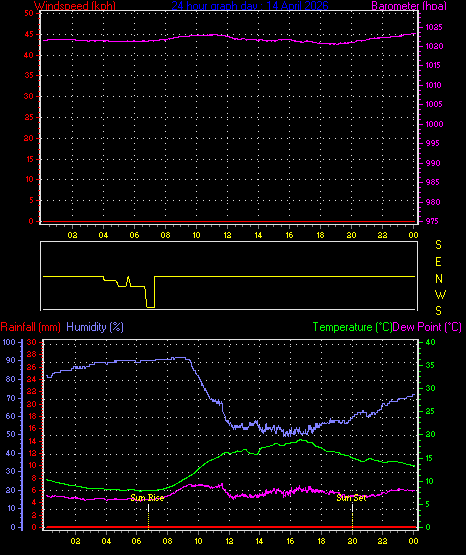Viewport: 466px width, 555px height.
Task: Click the 40 value on green temperature axis
Action: (430, 342)
